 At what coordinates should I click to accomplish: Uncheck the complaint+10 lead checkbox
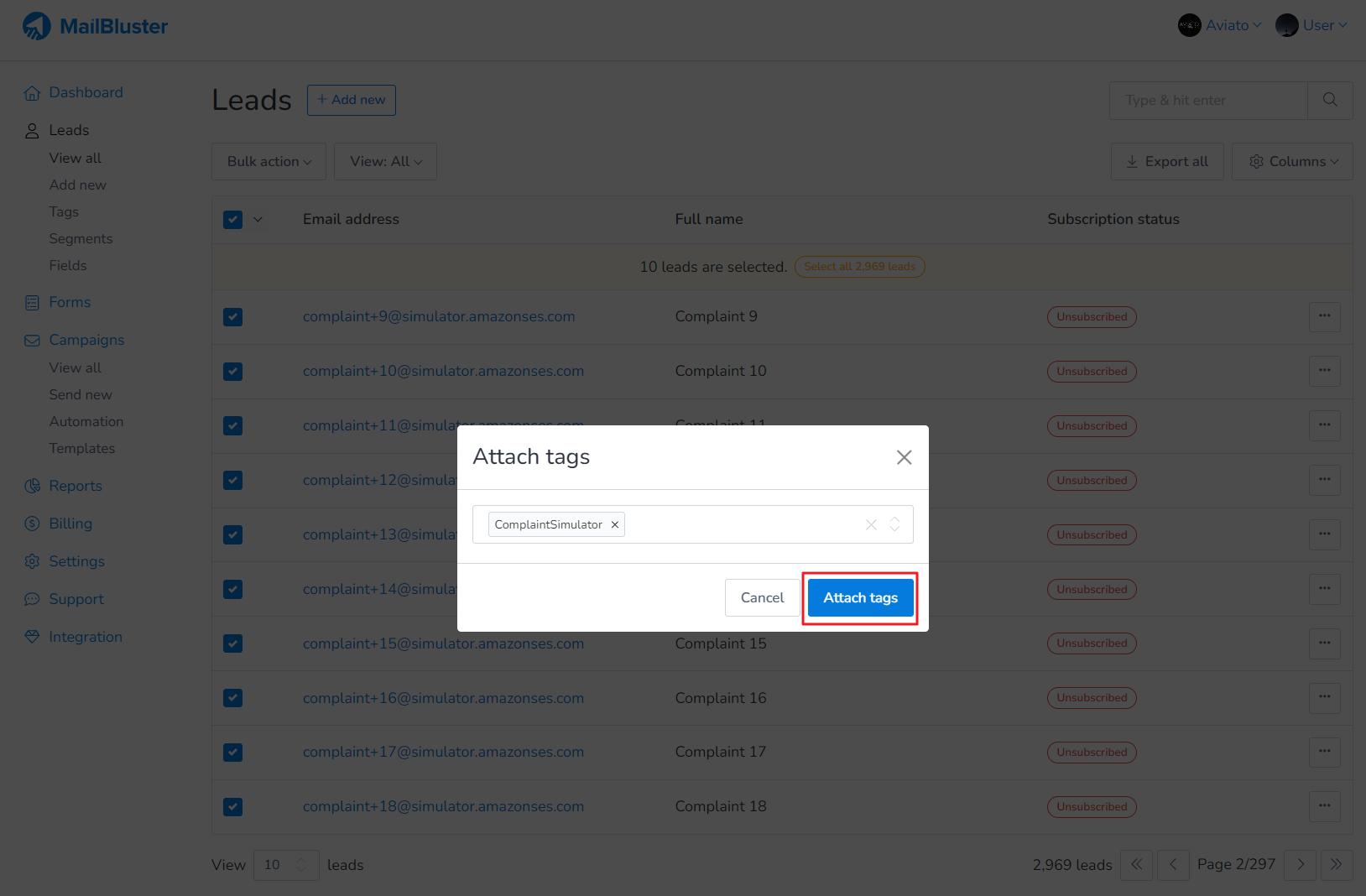click(x=233, y=372)
